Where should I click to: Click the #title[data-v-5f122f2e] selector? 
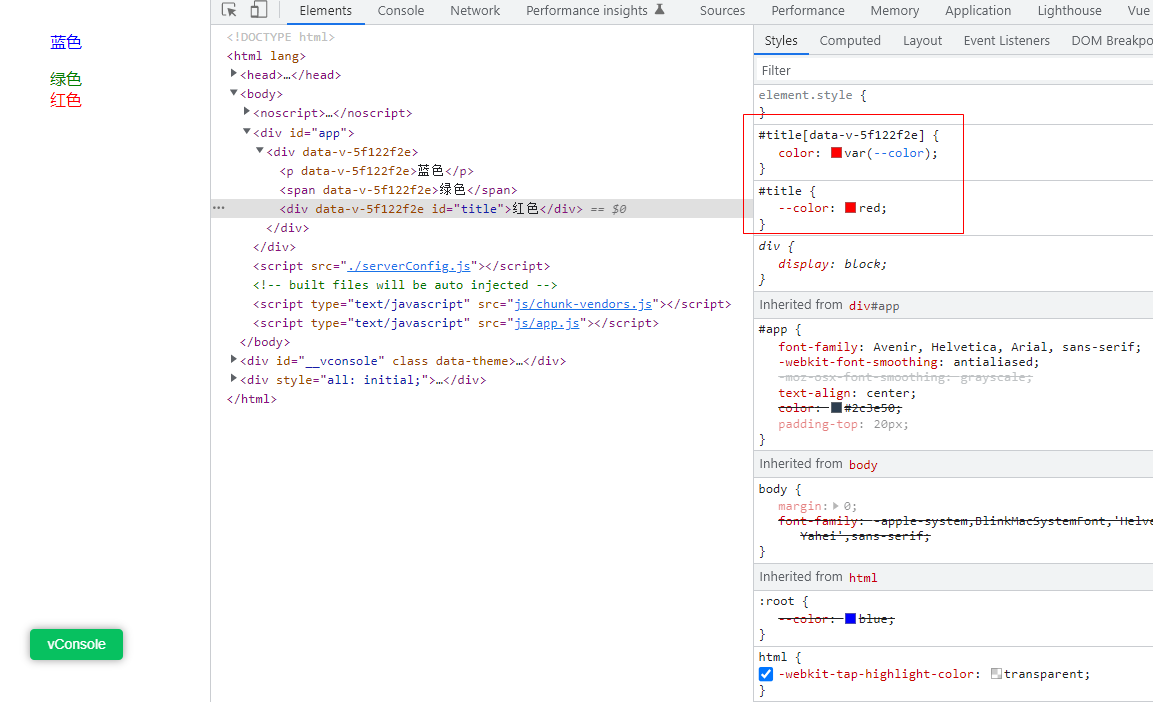tap(841, 135)
